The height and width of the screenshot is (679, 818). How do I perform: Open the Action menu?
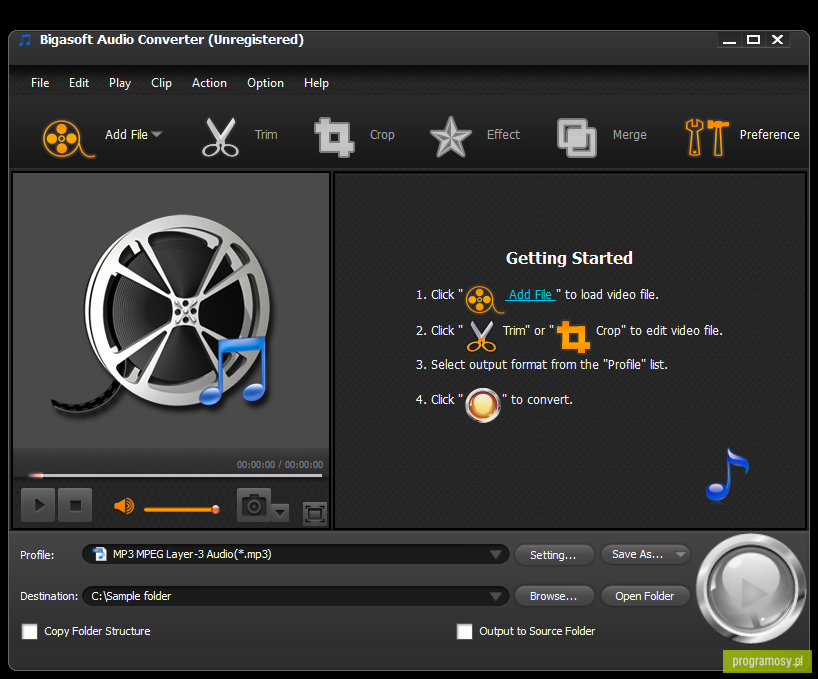pyautogui.click(x=209, y=83)
